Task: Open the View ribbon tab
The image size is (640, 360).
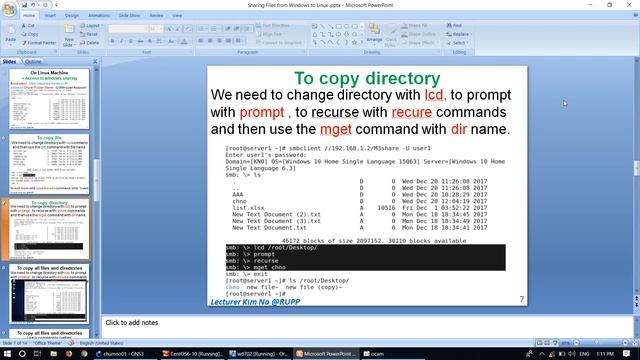Action: coord(177,16)
